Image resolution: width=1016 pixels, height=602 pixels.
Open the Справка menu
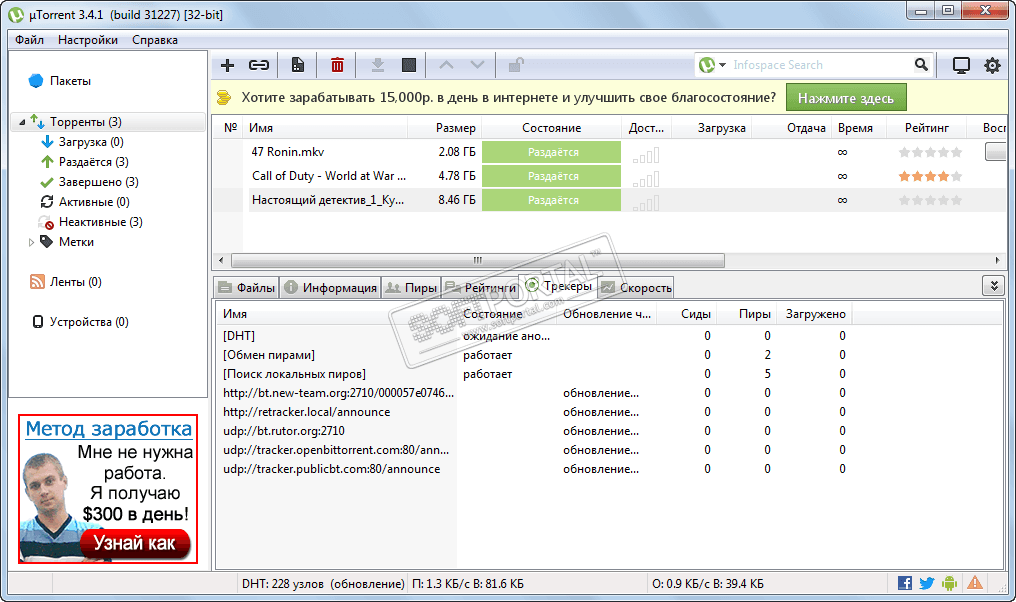tap(155, 40)
